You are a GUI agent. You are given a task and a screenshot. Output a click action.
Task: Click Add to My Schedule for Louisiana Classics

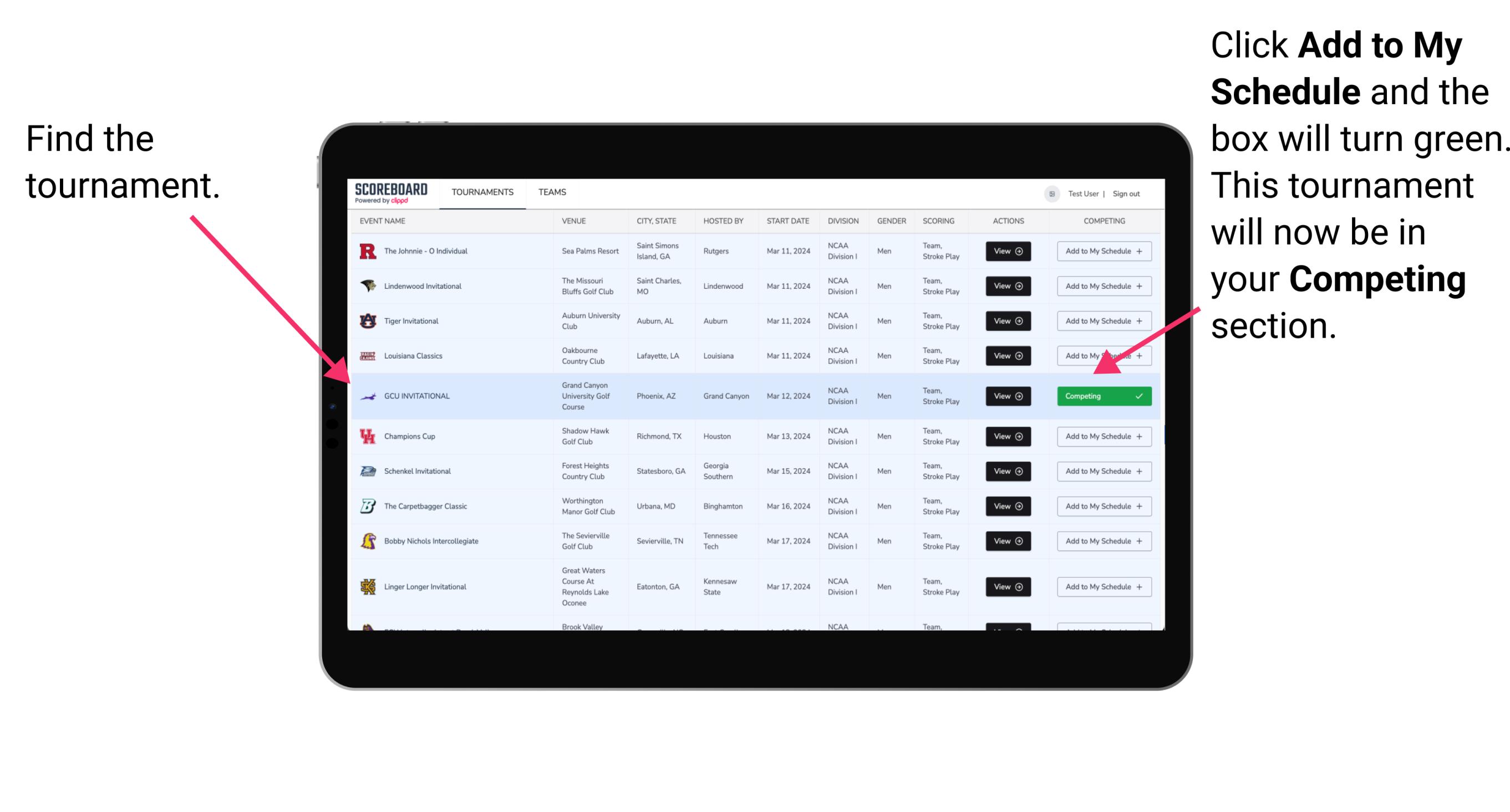(1102, 357)
